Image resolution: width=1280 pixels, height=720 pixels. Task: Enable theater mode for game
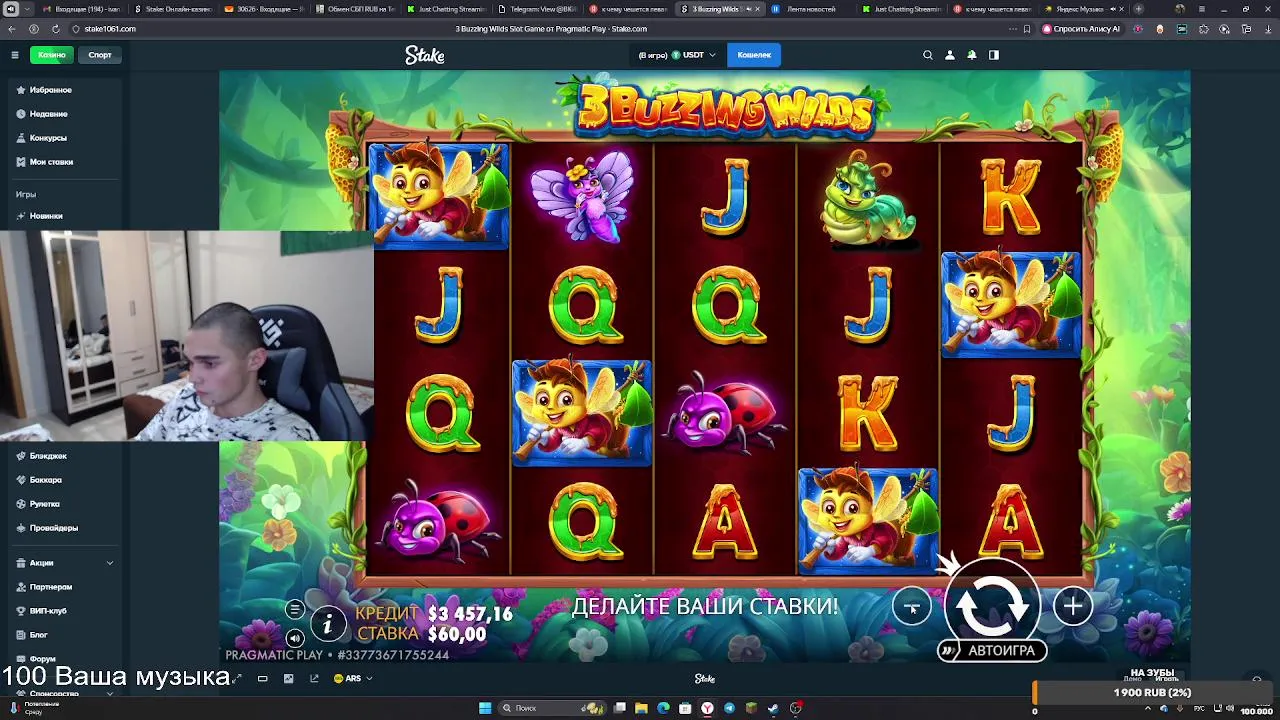pos(262,679)
